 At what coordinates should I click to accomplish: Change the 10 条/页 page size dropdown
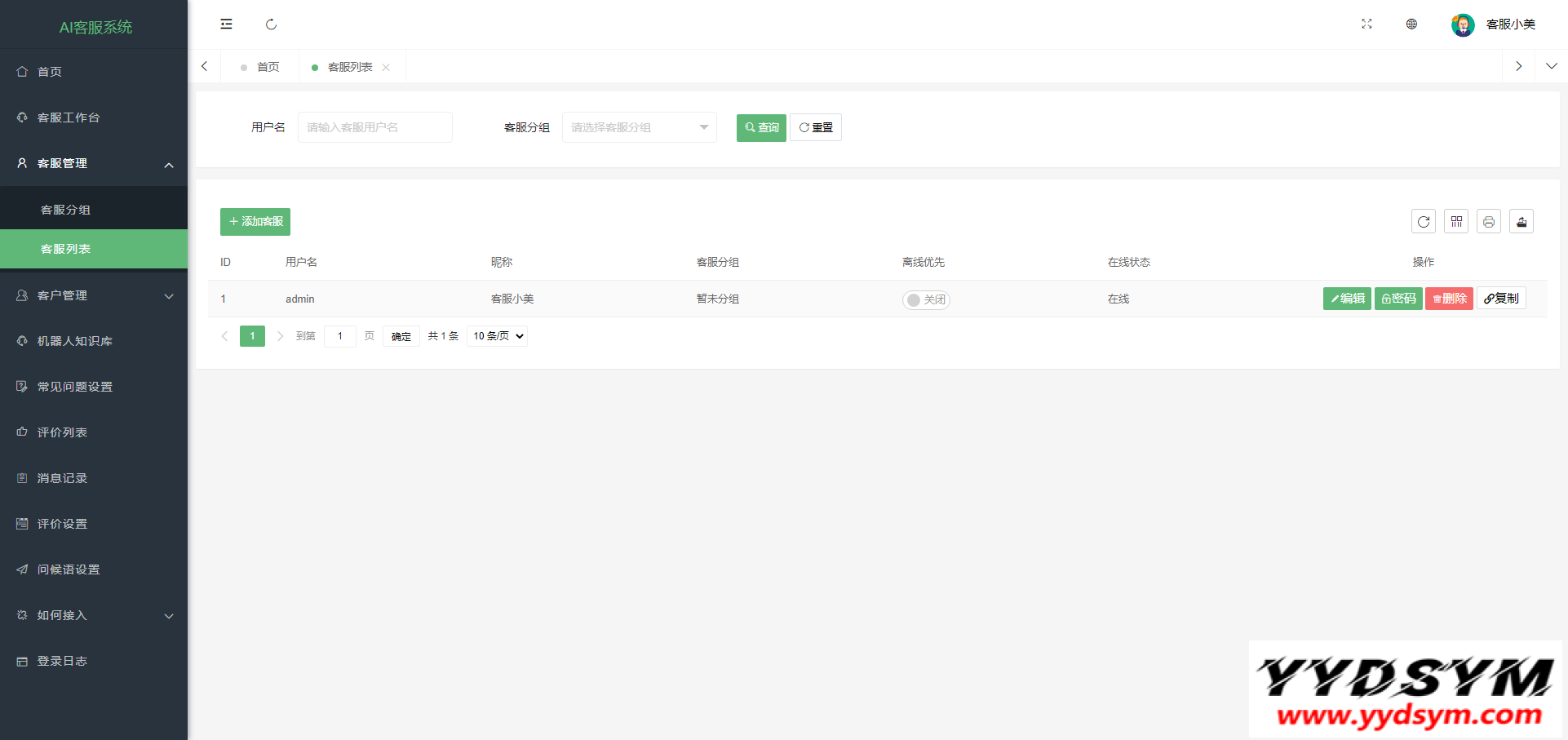(497, 336)
